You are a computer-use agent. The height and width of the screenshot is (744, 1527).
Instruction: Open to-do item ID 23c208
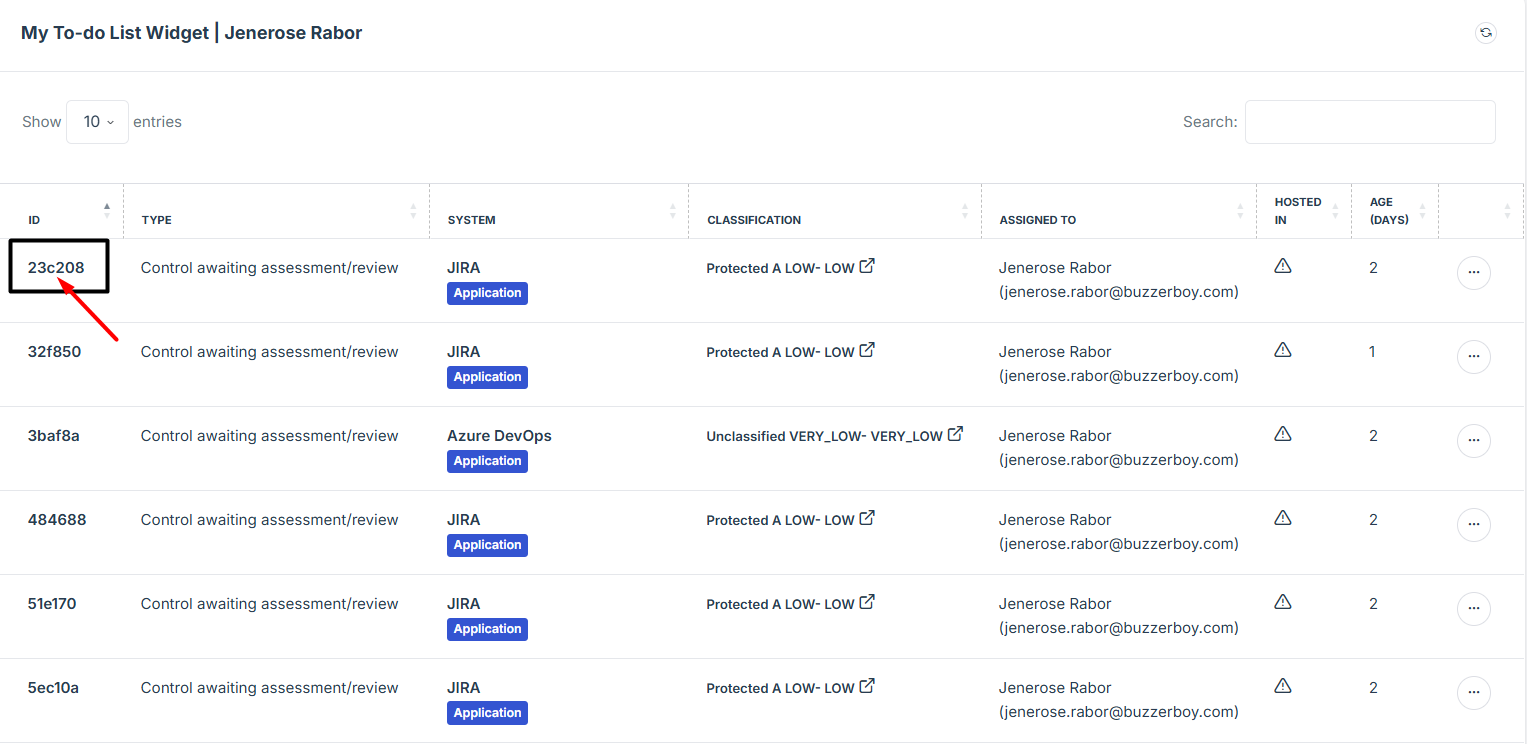click(x=56, y=268)
